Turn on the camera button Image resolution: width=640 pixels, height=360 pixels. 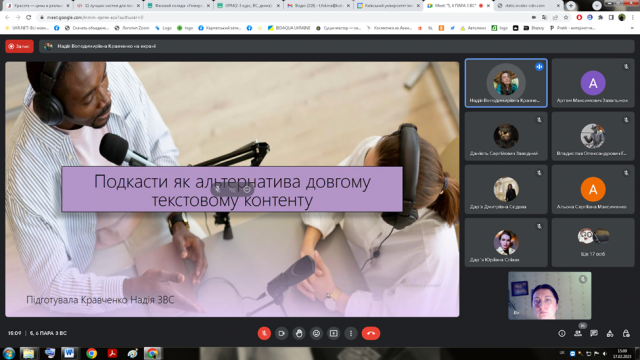(x=281, y=333)
